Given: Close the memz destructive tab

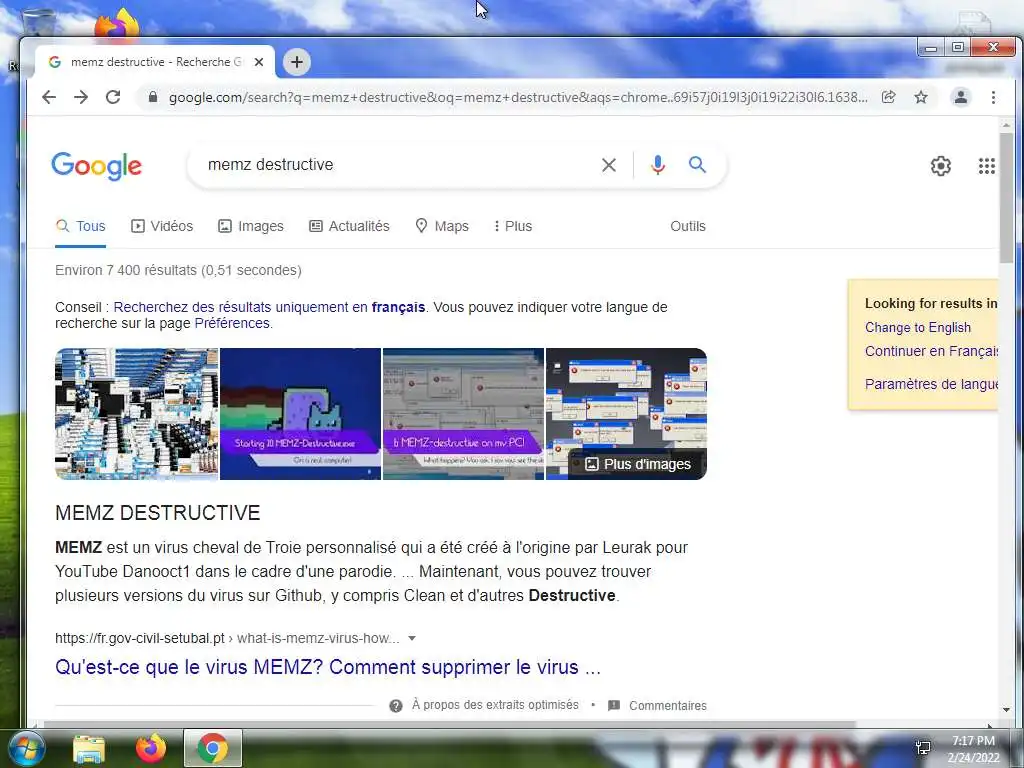Looking at the screenshot, I should (x=259, y=62).
